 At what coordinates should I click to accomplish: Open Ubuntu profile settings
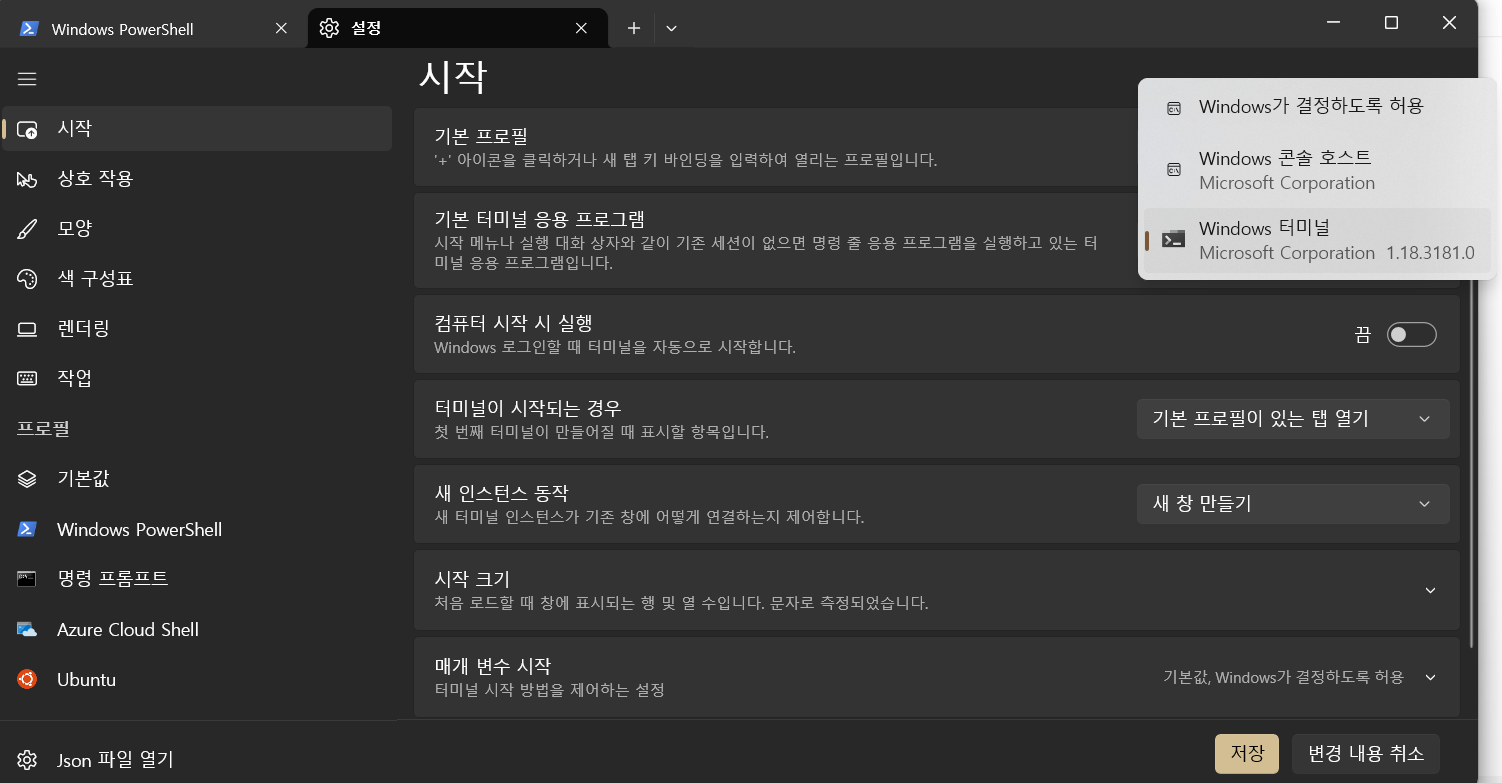(197, 679)
